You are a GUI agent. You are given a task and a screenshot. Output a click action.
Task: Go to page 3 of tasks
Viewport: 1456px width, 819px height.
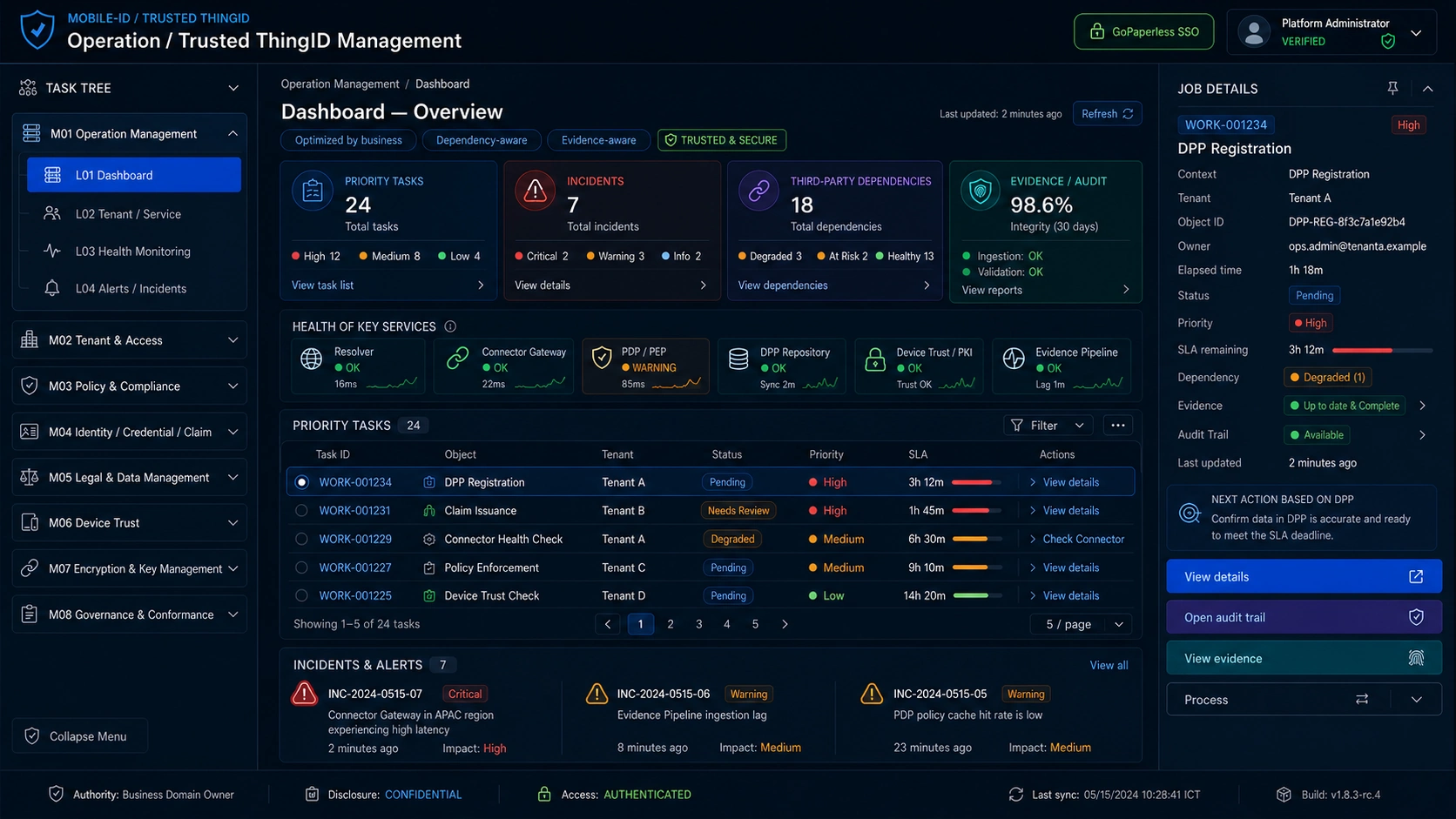pyautogui.click(x=698, y=624)
